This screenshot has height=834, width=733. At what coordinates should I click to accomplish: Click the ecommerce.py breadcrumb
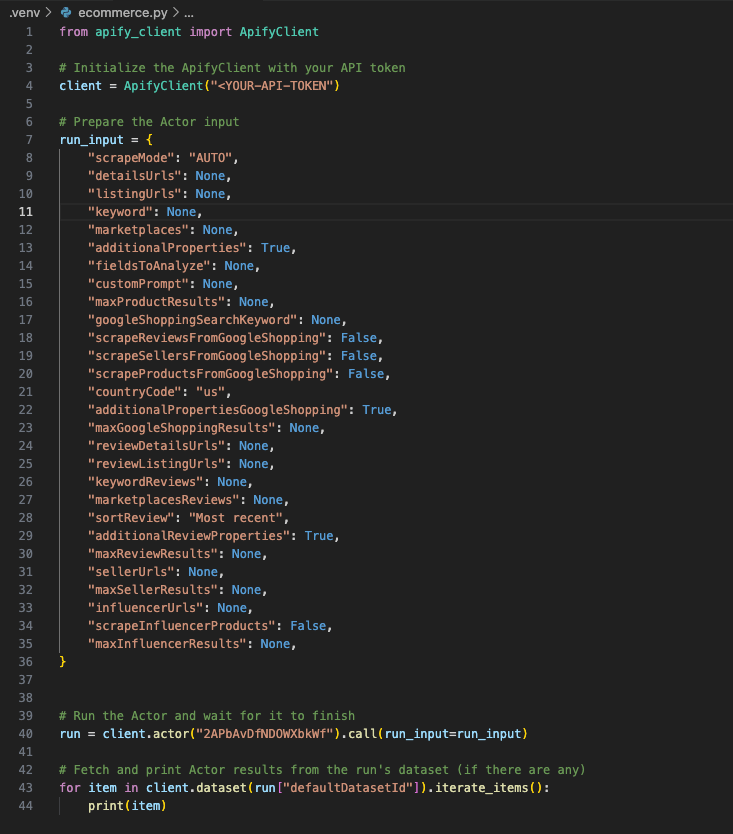[x=123, y=12]
